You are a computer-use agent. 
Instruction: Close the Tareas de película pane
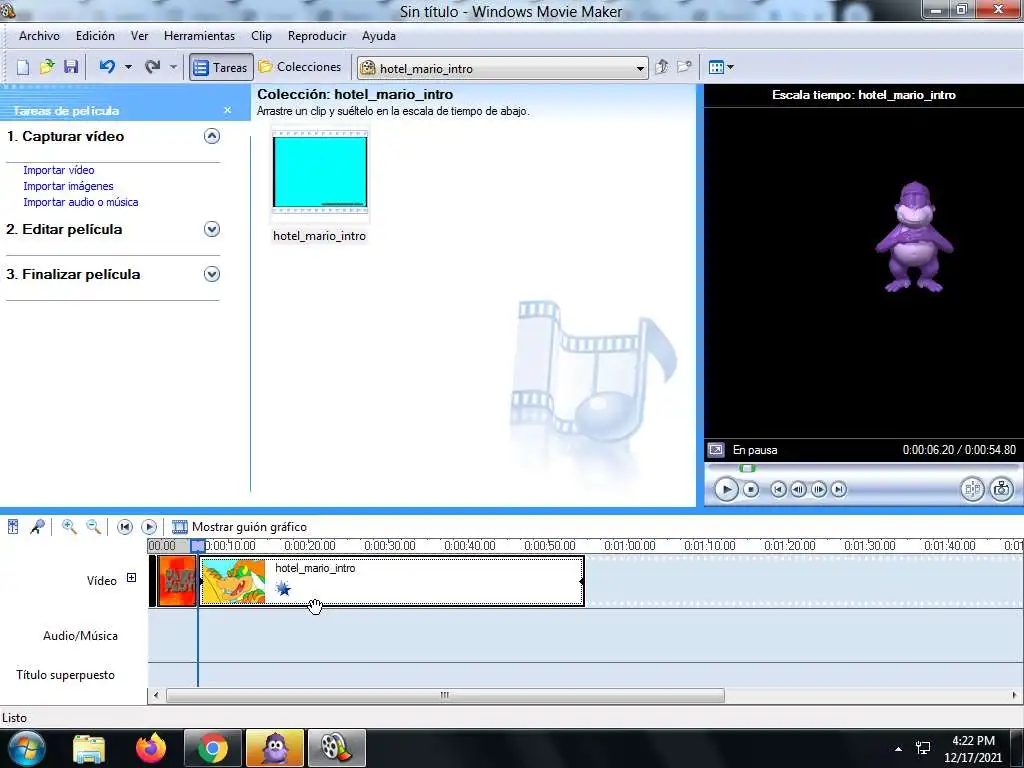(x=227, y=110)
